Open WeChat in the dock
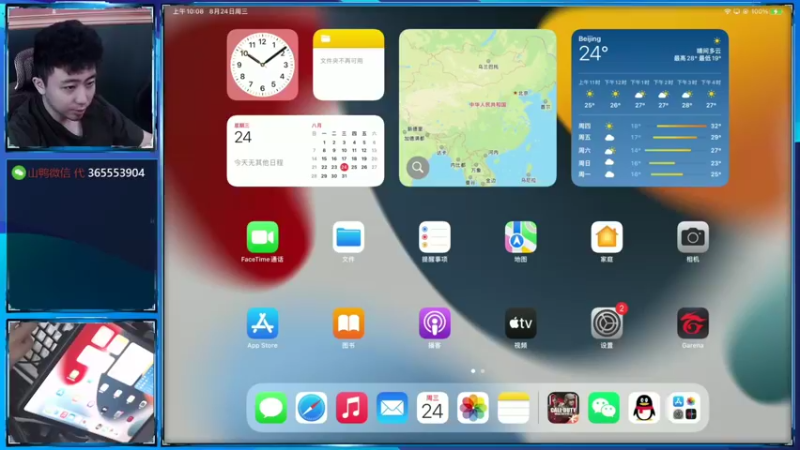800x450 pixels. (604, 408)
